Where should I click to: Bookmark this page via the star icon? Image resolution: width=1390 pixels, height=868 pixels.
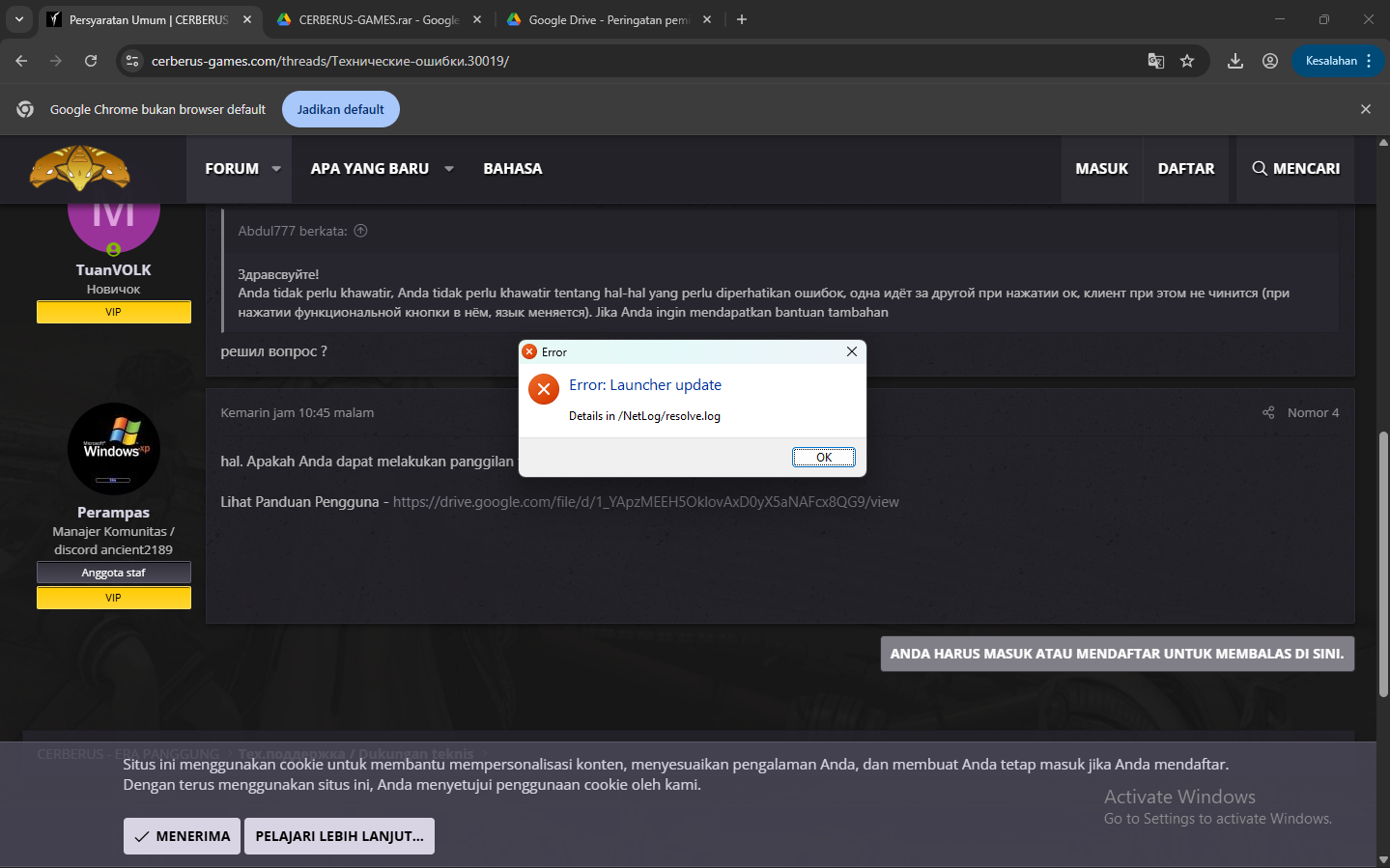point(1187,60)
